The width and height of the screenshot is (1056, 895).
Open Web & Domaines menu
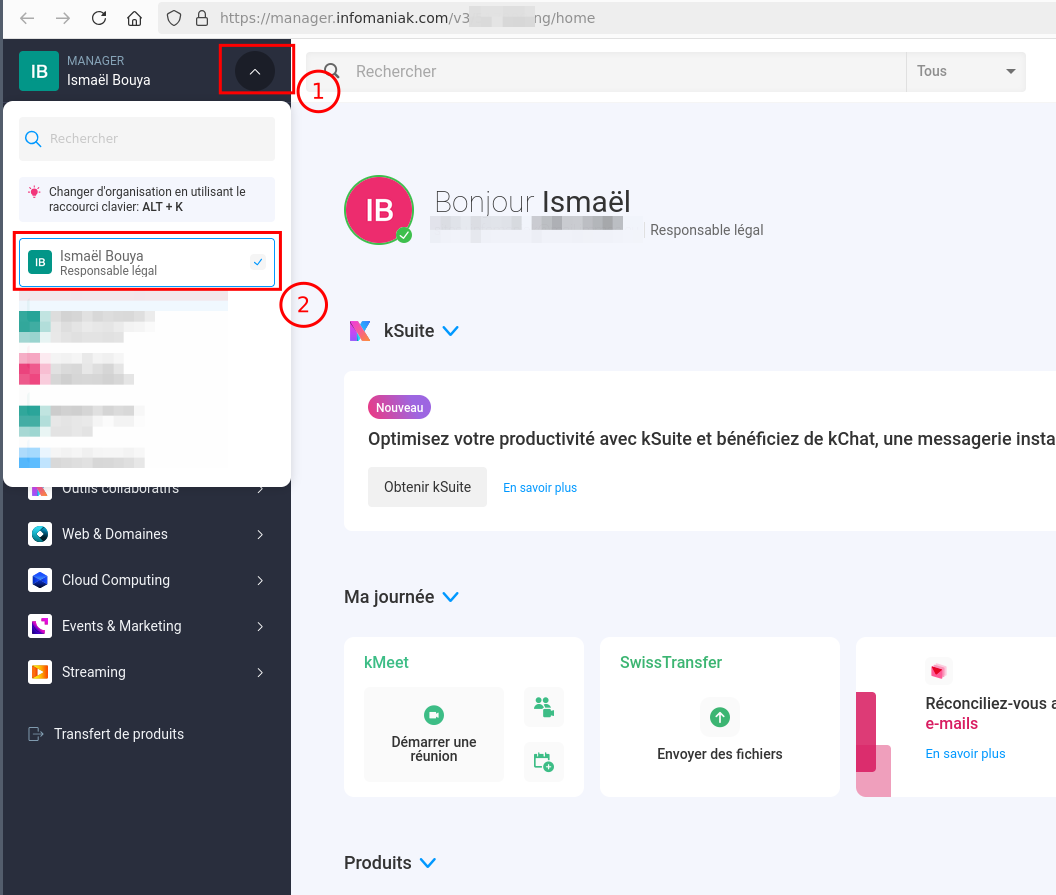tap(147, 534)
